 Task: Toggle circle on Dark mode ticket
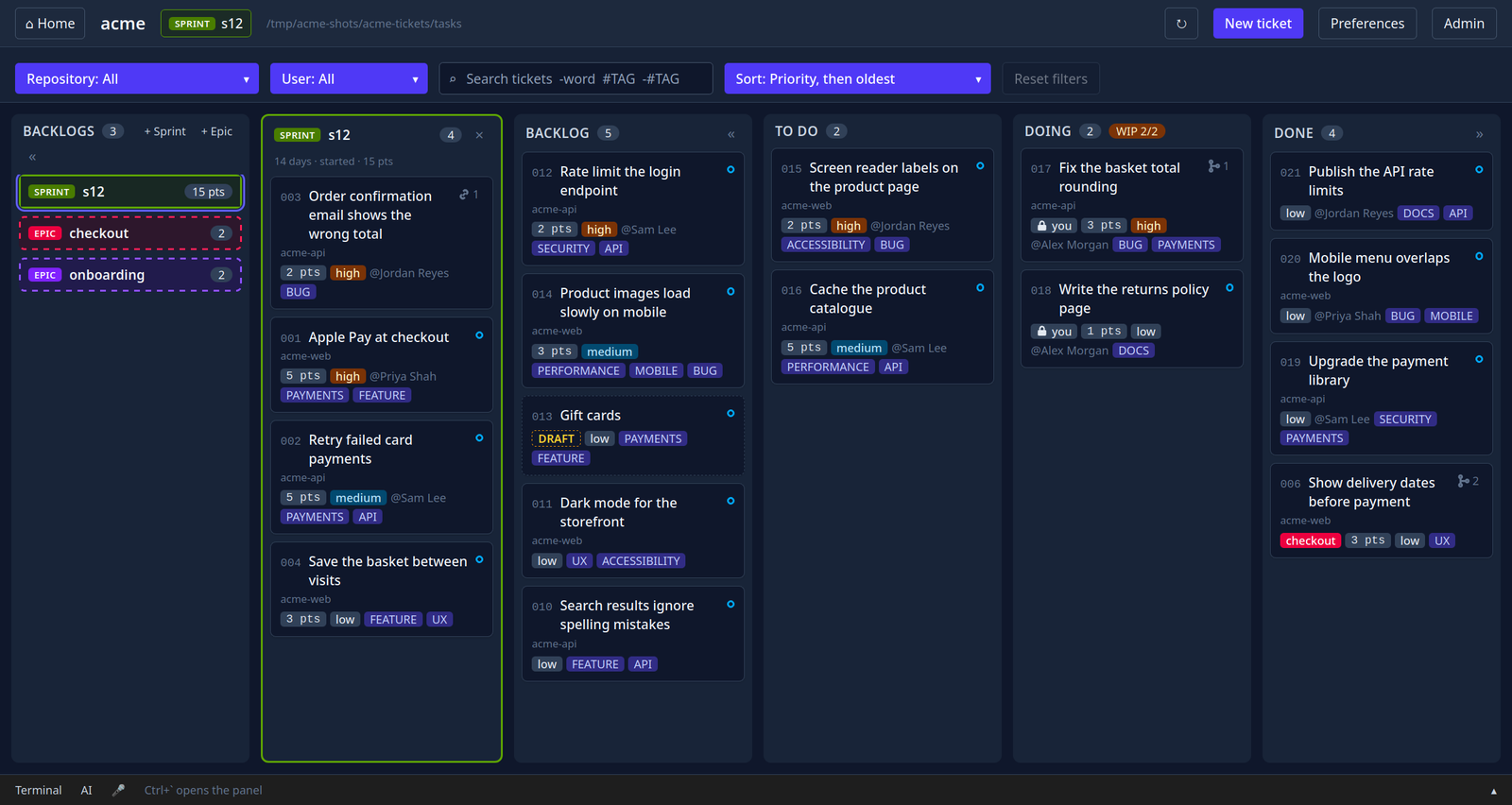pyautogui.click(x=730, y=502)
